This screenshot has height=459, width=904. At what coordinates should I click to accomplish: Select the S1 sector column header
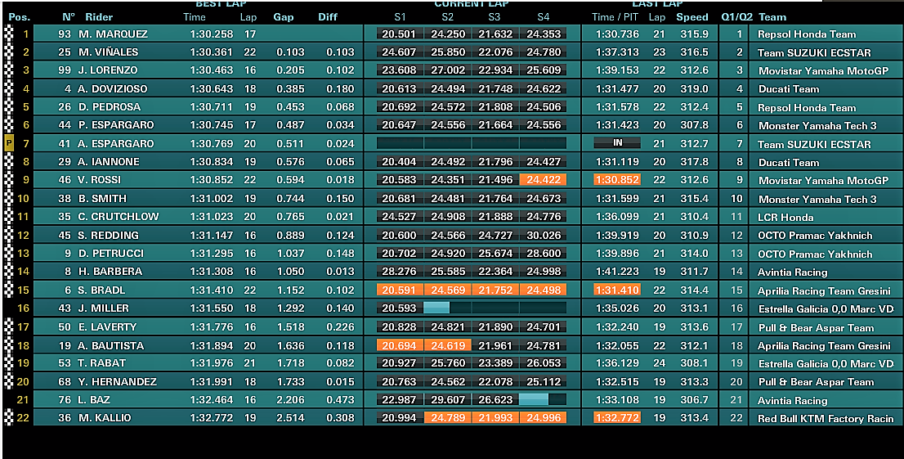coord(400,17)
